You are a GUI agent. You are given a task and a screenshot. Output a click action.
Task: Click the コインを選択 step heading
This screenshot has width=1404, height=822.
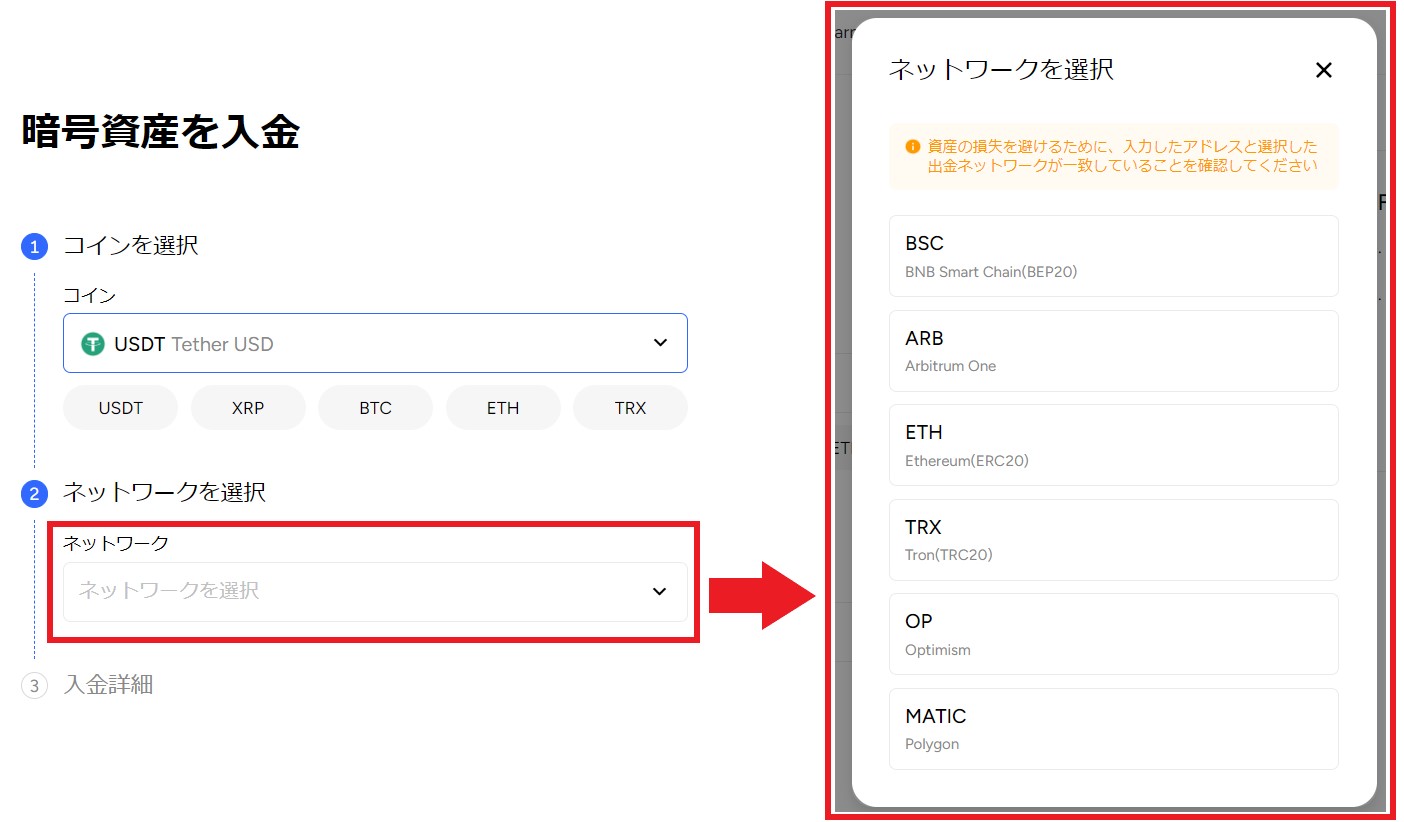(x=131, y=245)
